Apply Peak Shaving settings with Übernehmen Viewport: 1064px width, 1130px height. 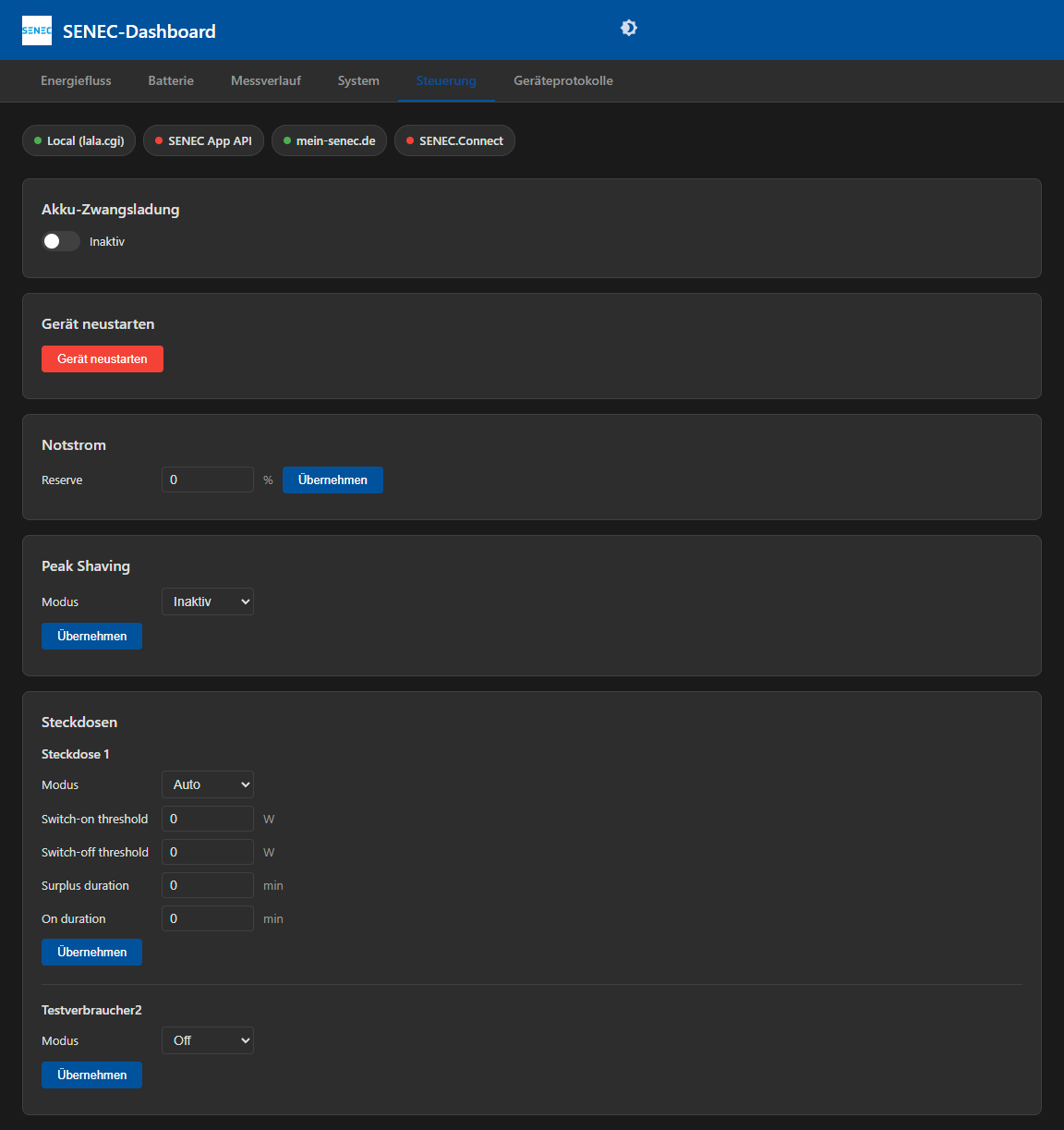point(91,636)
